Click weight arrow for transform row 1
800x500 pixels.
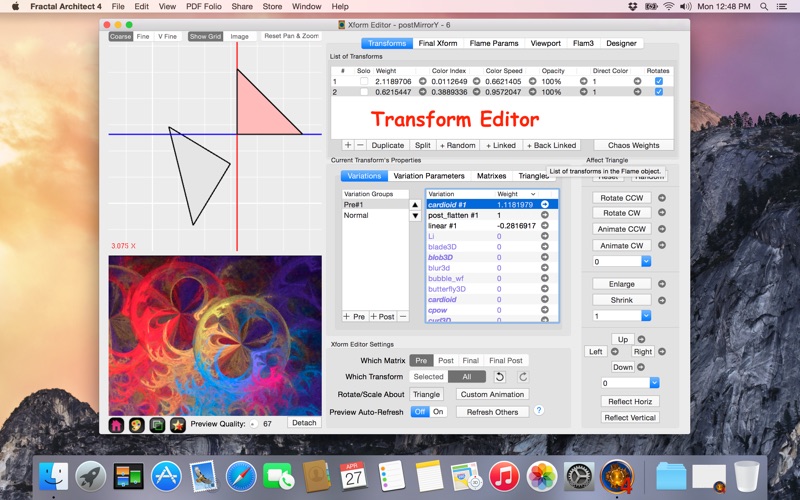point(422,81)
